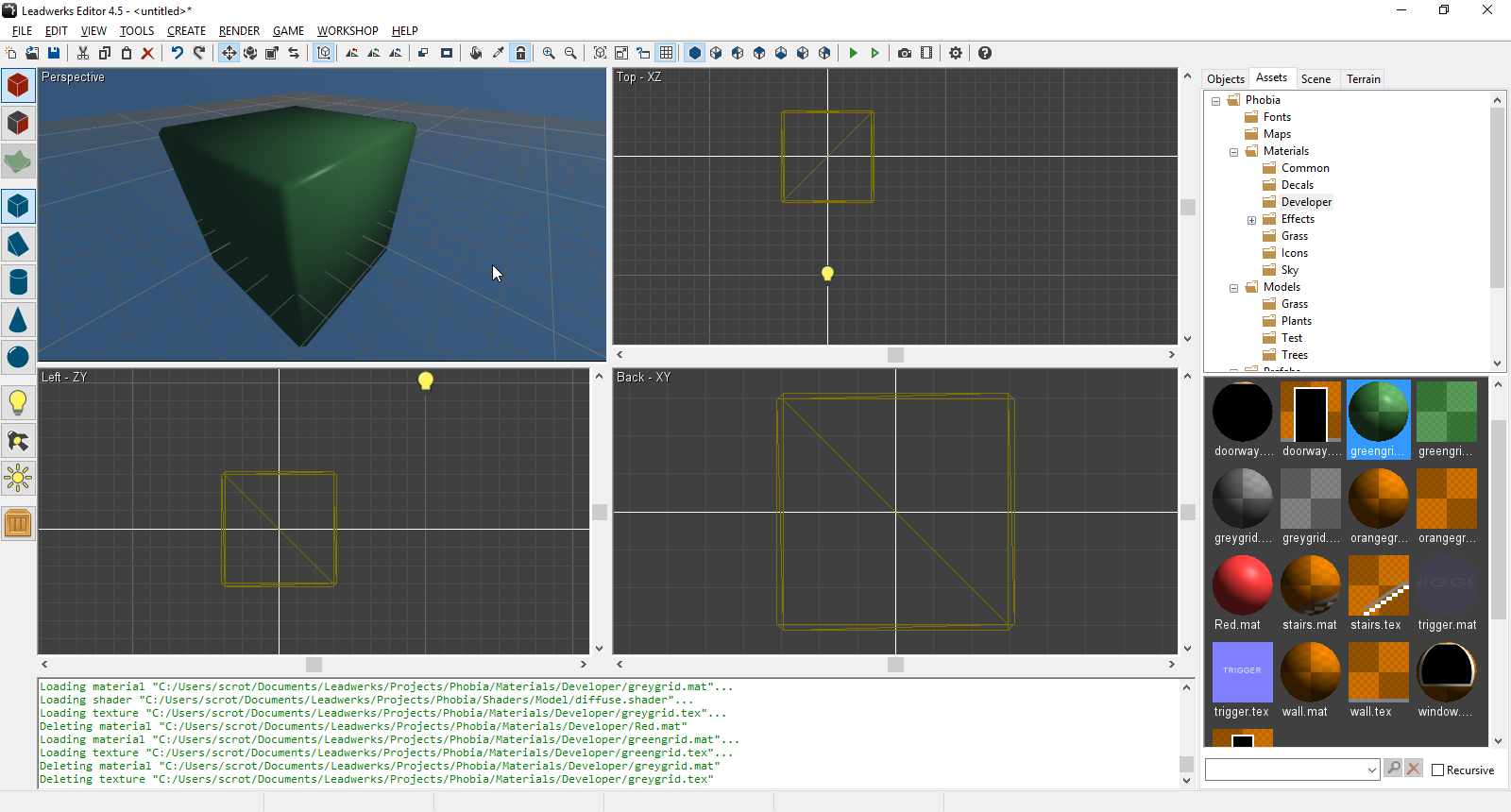
Task: Toggle the grid display toolbar button
Action: (667, 53)
